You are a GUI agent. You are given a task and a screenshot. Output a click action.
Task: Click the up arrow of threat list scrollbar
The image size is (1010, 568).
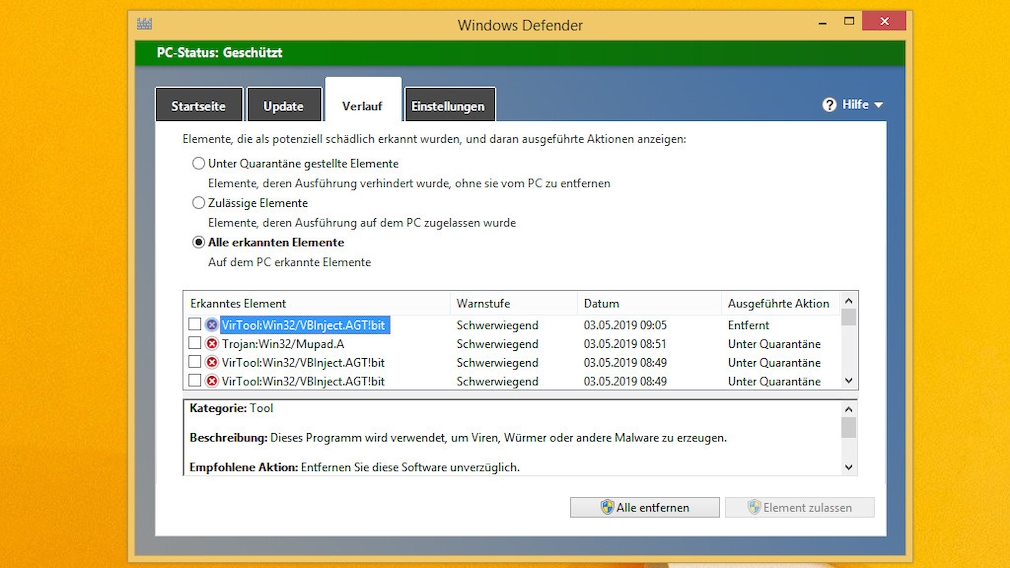(848, 301)
